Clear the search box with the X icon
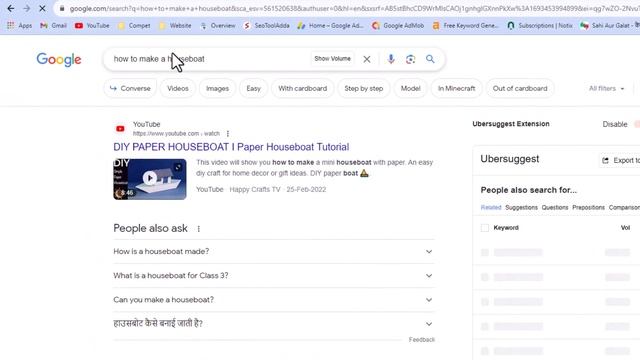The width and height of the screenshot is (640, 360). pos(367,59)
